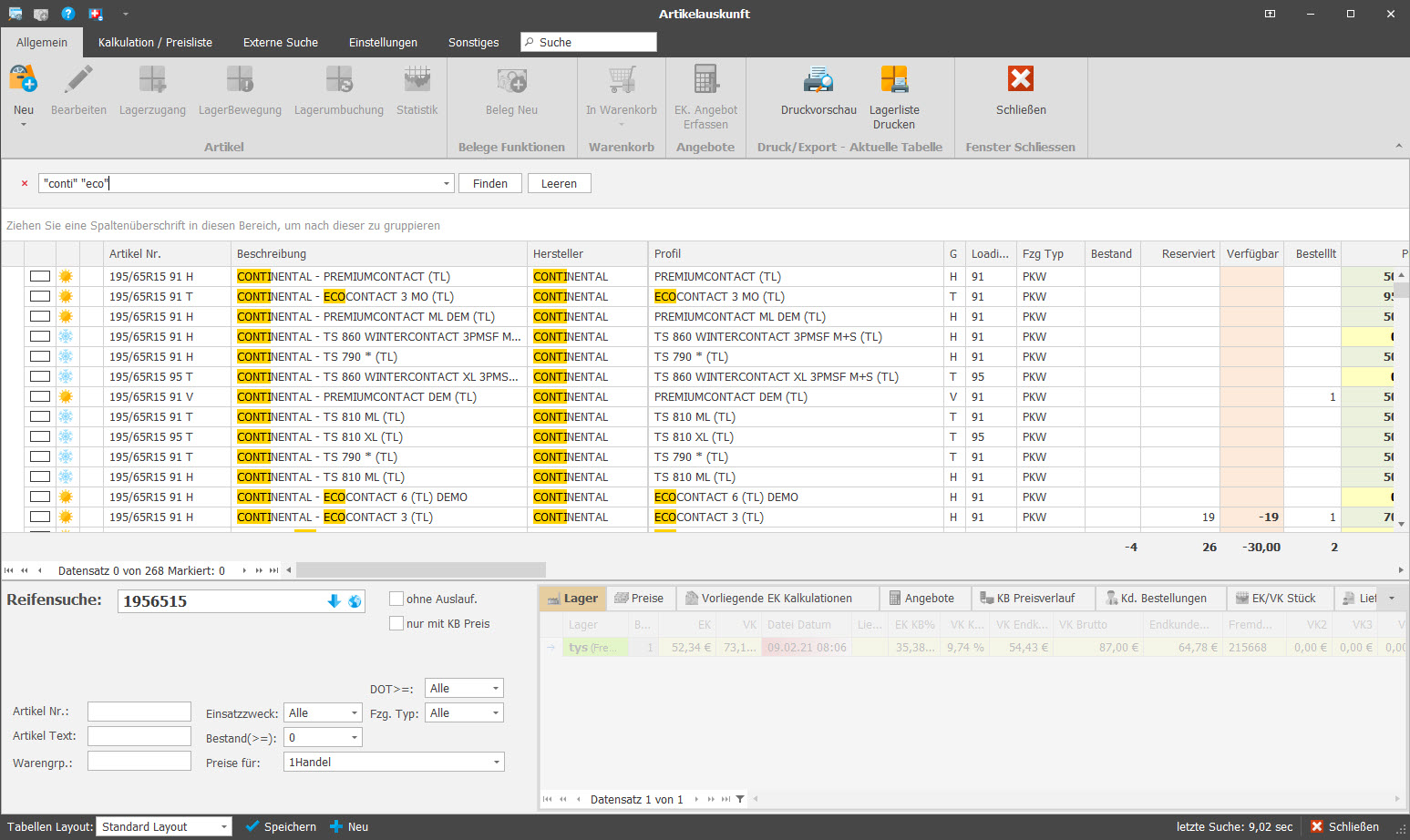
Task: Switch to Externe Suche tab
Action: click(x=281, y=42)
